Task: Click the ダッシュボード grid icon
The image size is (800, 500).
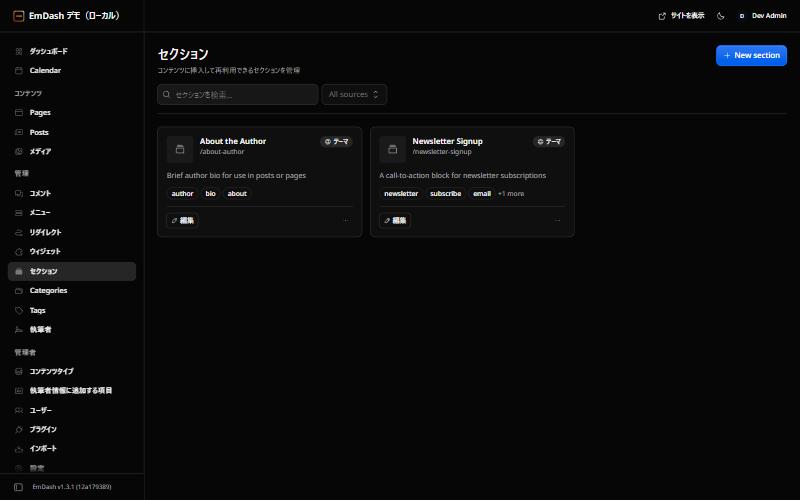Action: 19,51
